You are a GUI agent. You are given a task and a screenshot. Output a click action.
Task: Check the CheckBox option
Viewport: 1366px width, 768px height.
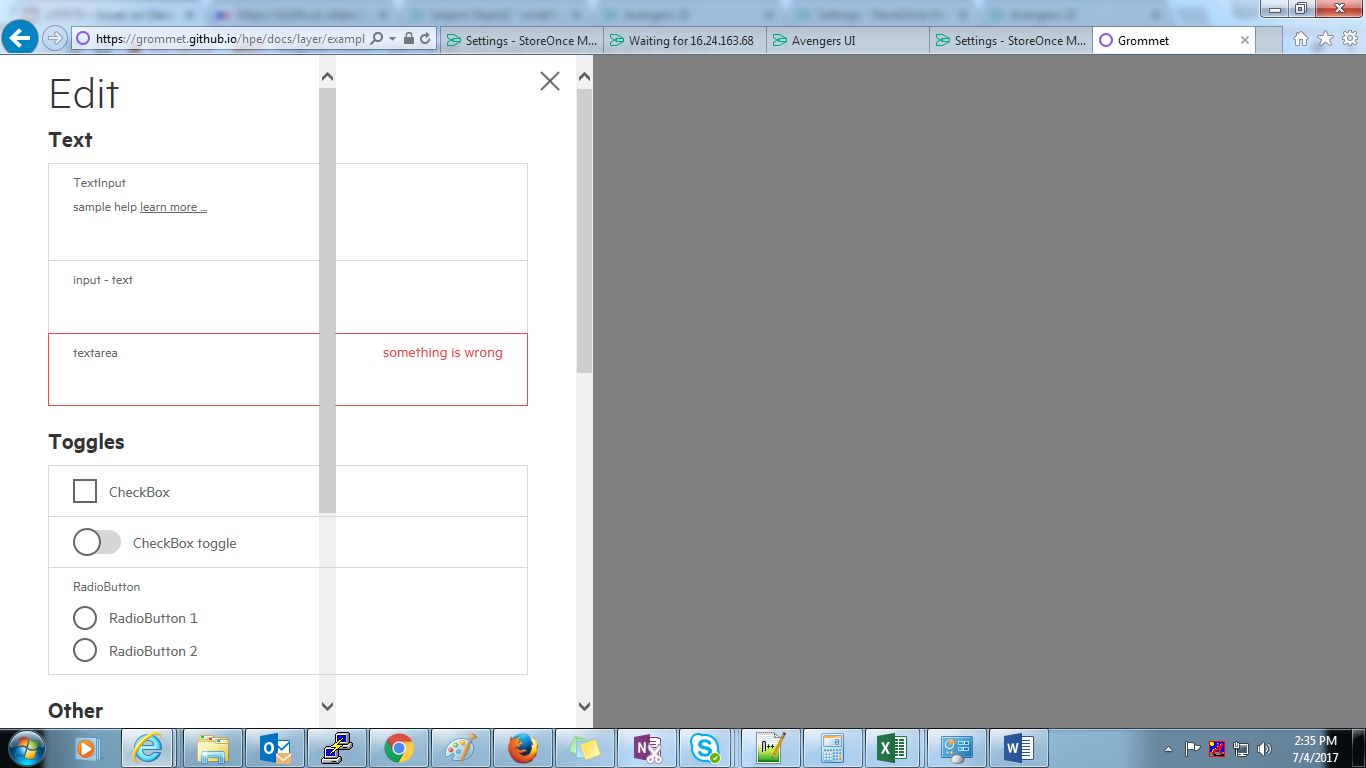click(x=85, y=491)
